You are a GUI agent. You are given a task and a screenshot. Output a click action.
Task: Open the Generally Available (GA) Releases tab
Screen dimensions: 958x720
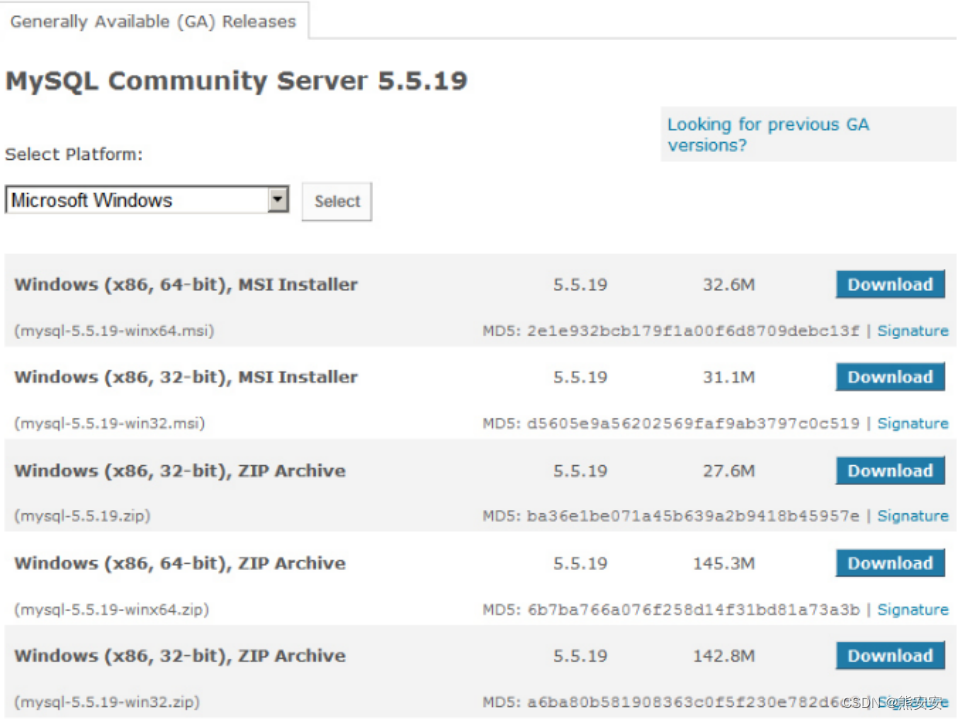click(153, 21)
